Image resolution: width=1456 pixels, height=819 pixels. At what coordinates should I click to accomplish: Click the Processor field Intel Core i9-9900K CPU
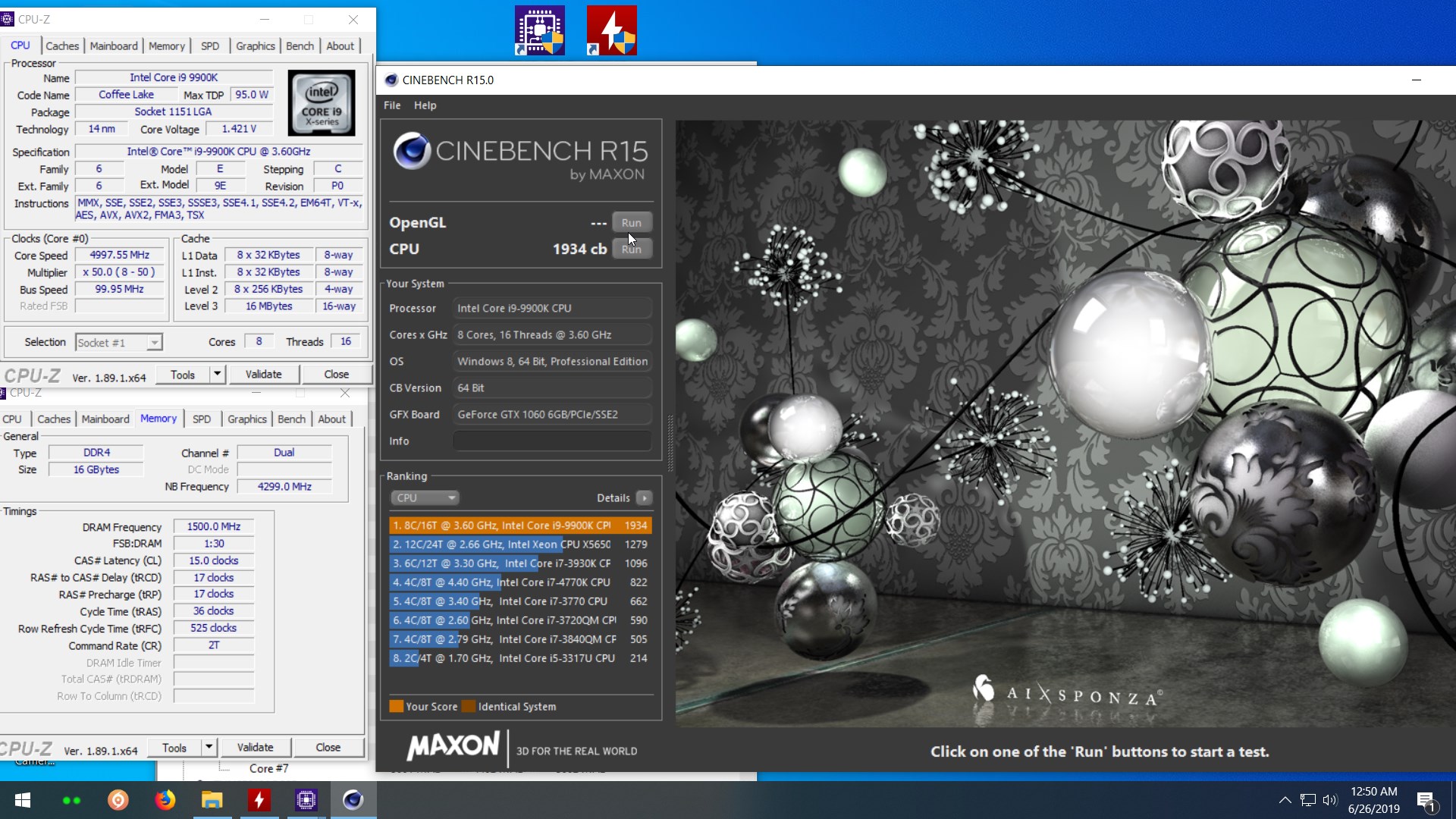[553, 308]
